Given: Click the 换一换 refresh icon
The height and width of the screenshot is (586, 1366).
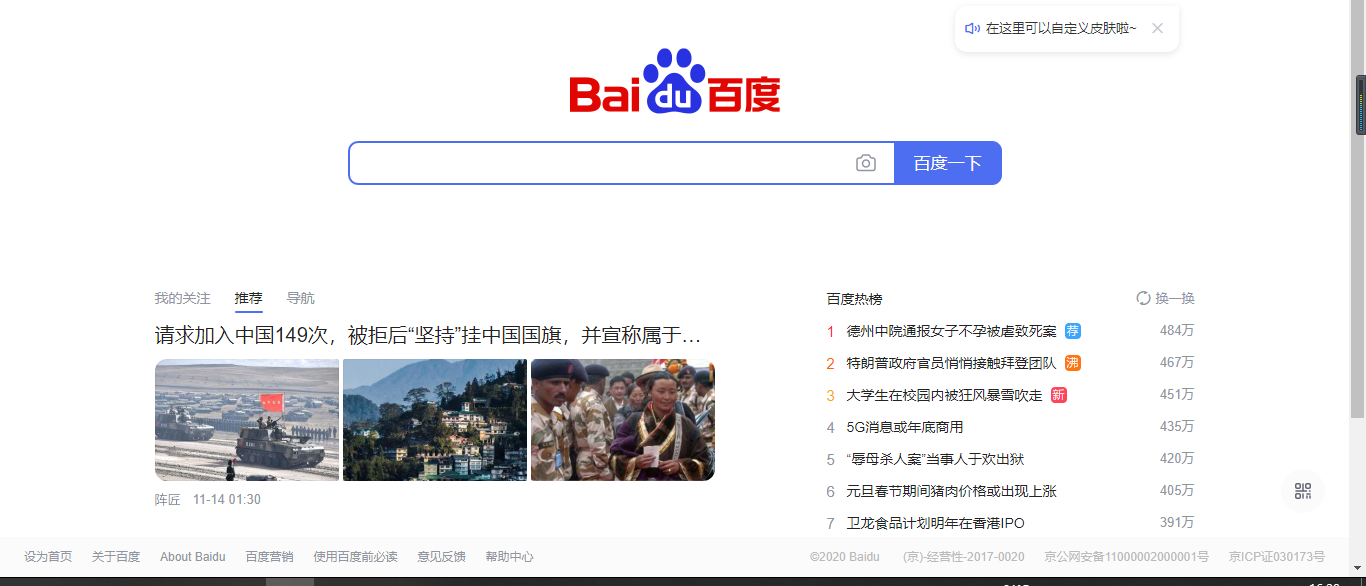Looking at the screenshot, I should (1144, 298).
